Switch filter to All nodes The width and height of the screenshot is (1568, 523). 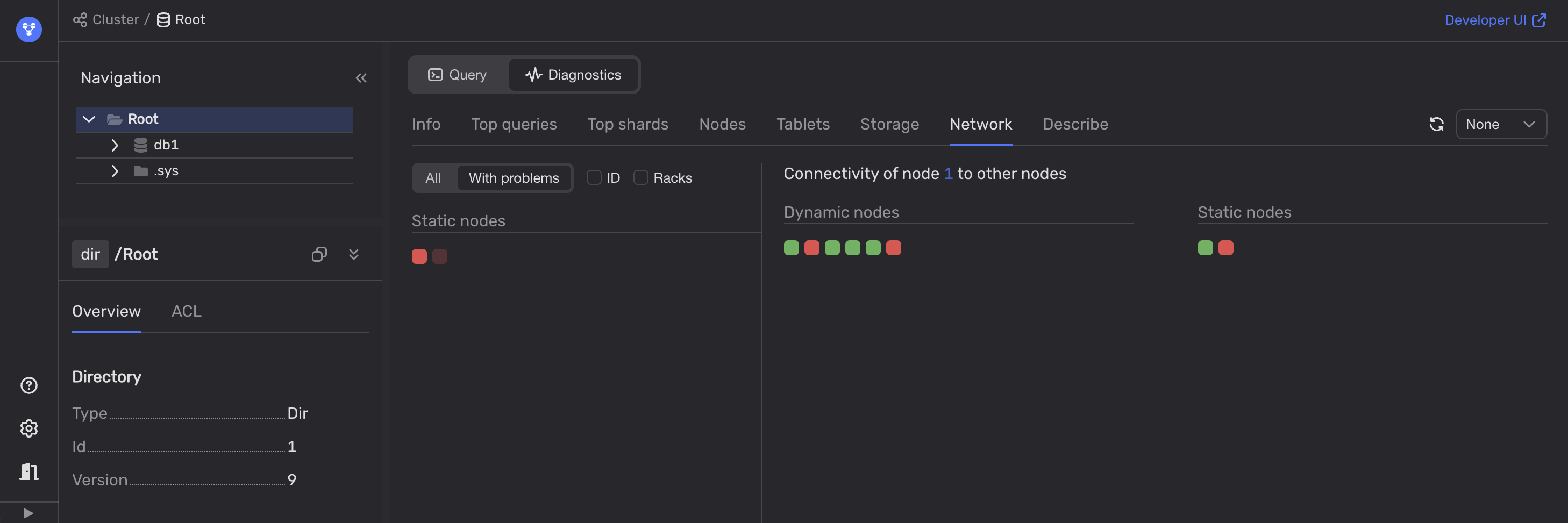pyautogui.click(x=433, y=177)
